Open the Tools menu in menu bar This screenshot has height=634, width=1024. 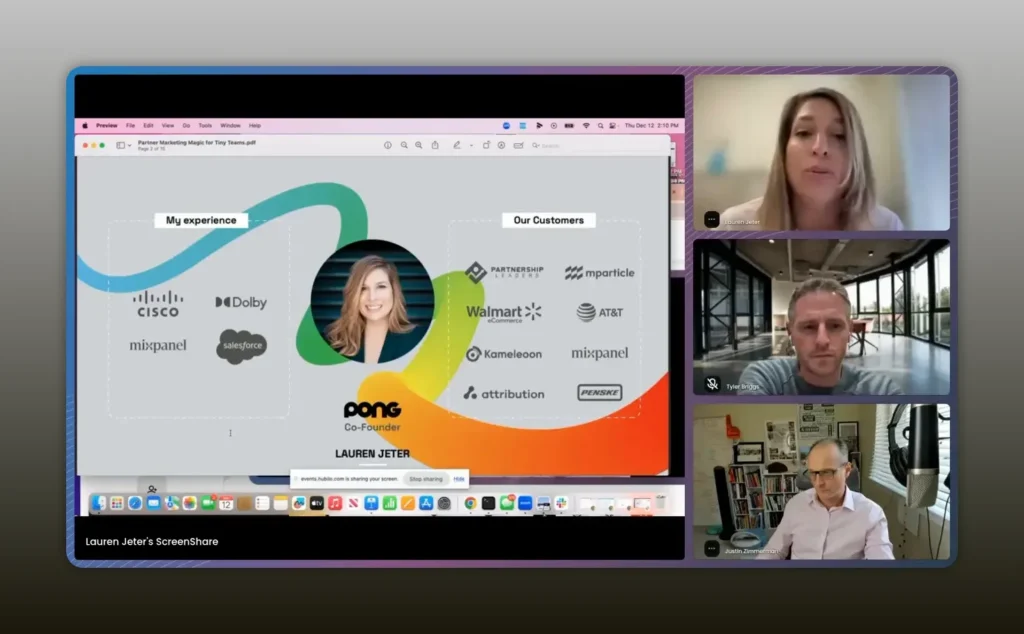(205, 126)
